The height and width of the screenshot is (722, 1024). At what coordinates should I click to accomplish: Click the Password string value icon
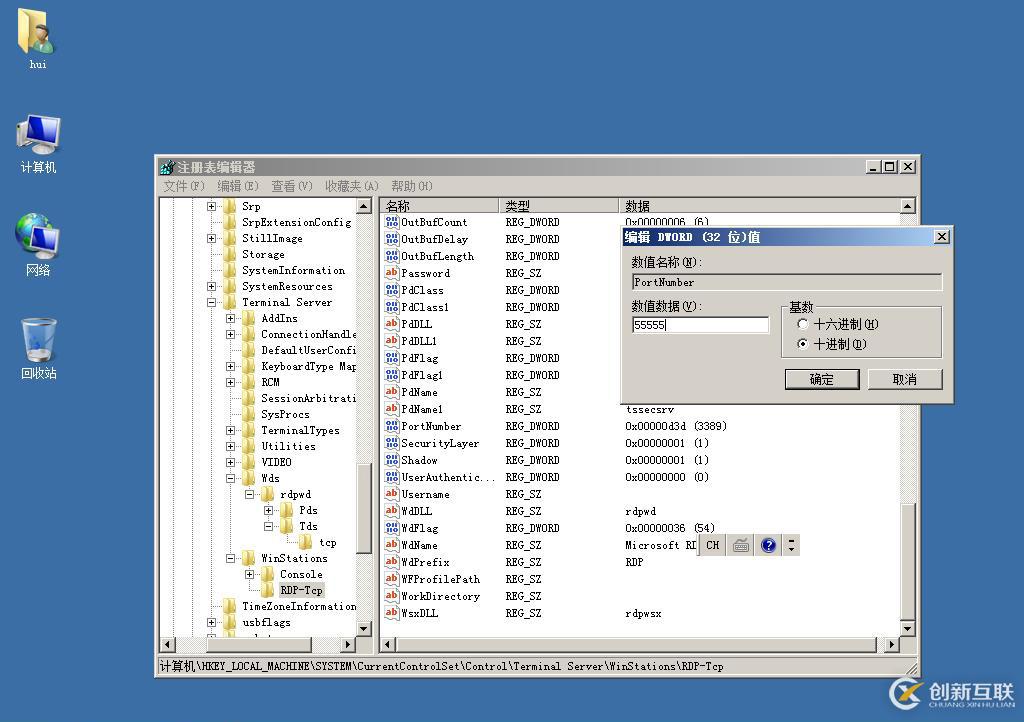[392, 273]
